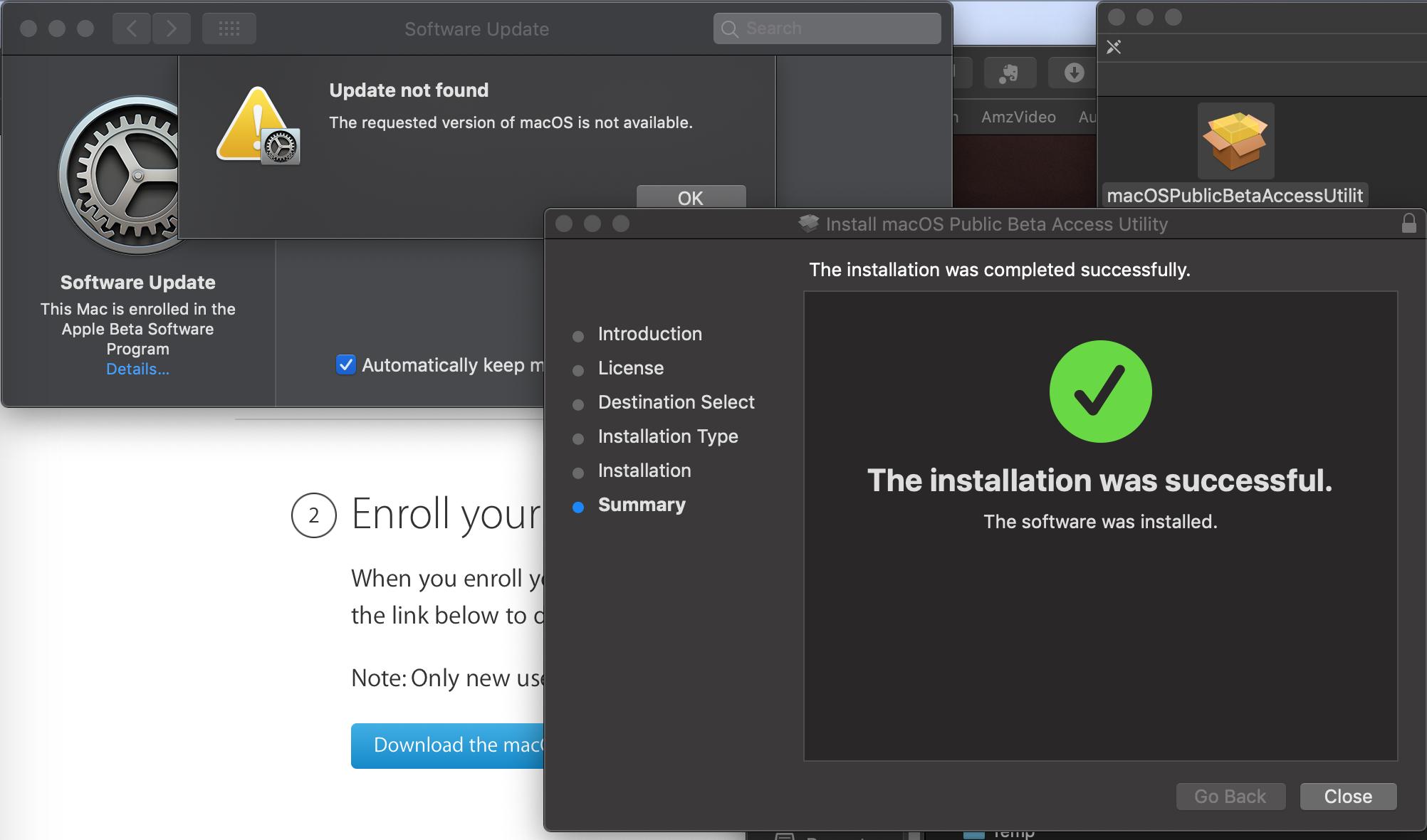Open the AmzVideo bookmark
Screen dimensions: 1427x840
[1018, 117]
